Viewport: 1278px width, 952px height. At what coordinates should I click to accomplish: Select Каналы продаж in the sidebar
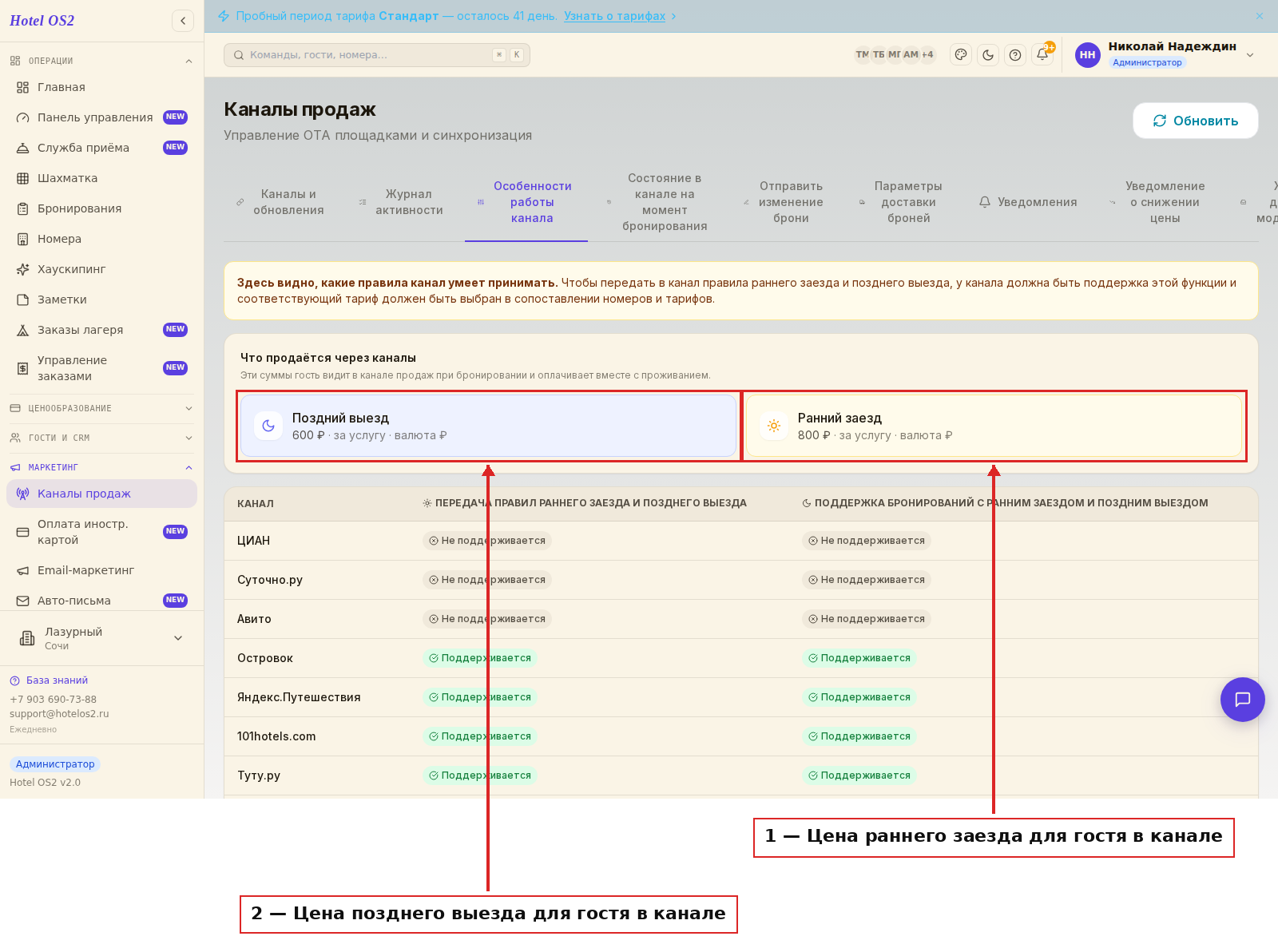[x=101, y=494]
